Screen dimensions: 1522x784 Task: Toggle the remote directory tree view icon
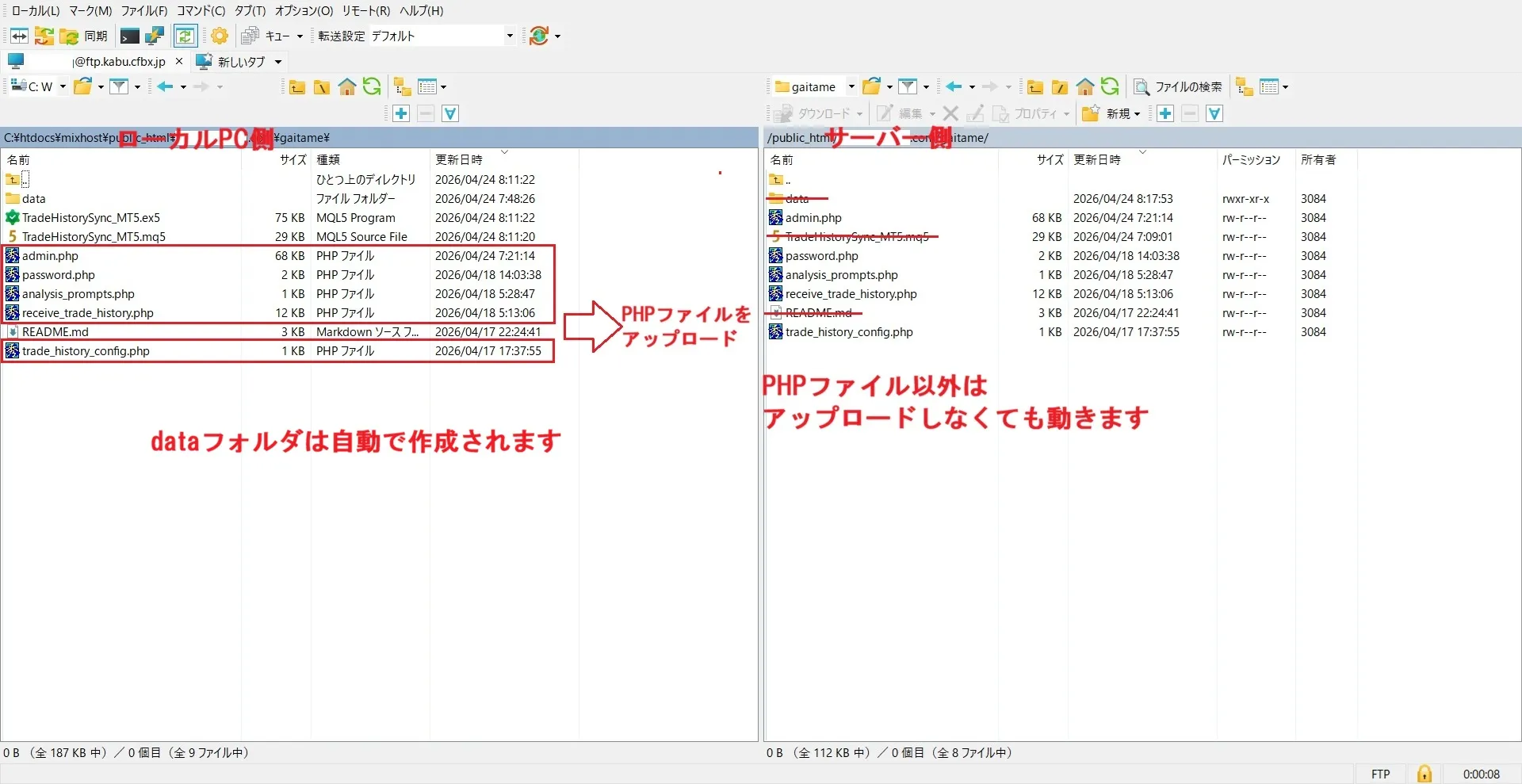coord(1244,87)
